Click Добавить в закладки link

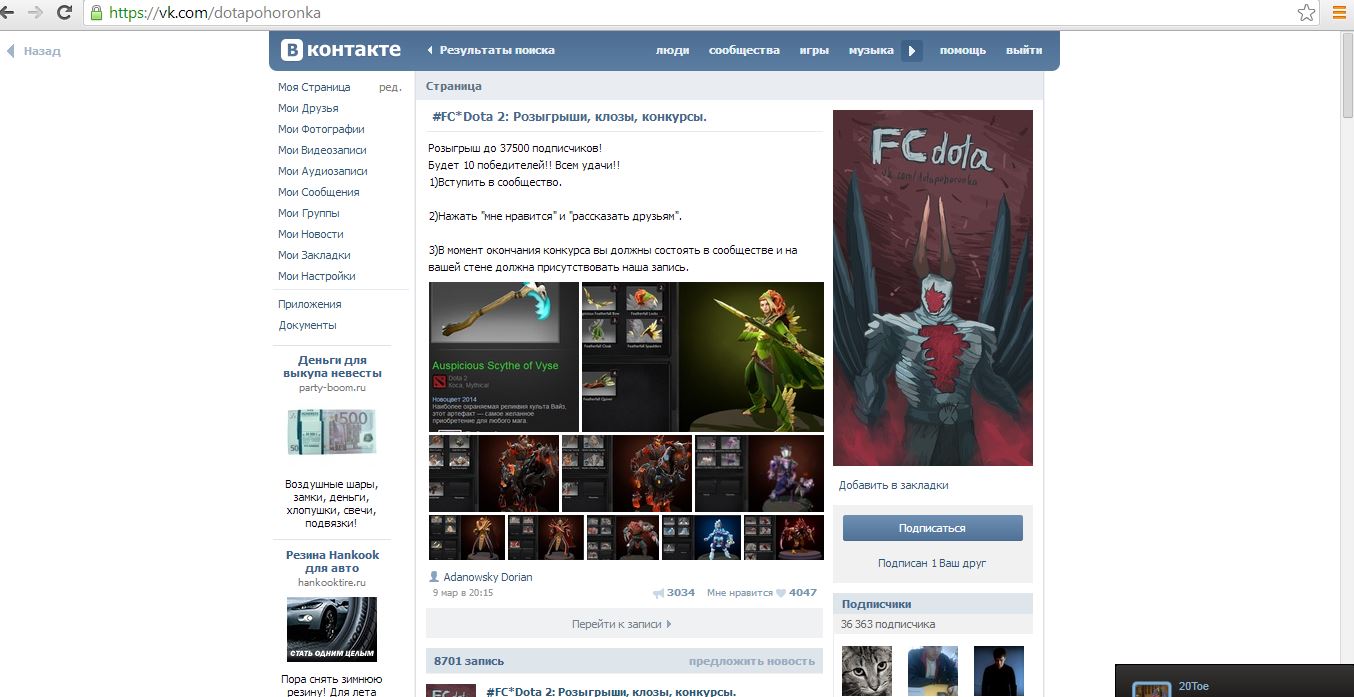(x=893, y=485)
